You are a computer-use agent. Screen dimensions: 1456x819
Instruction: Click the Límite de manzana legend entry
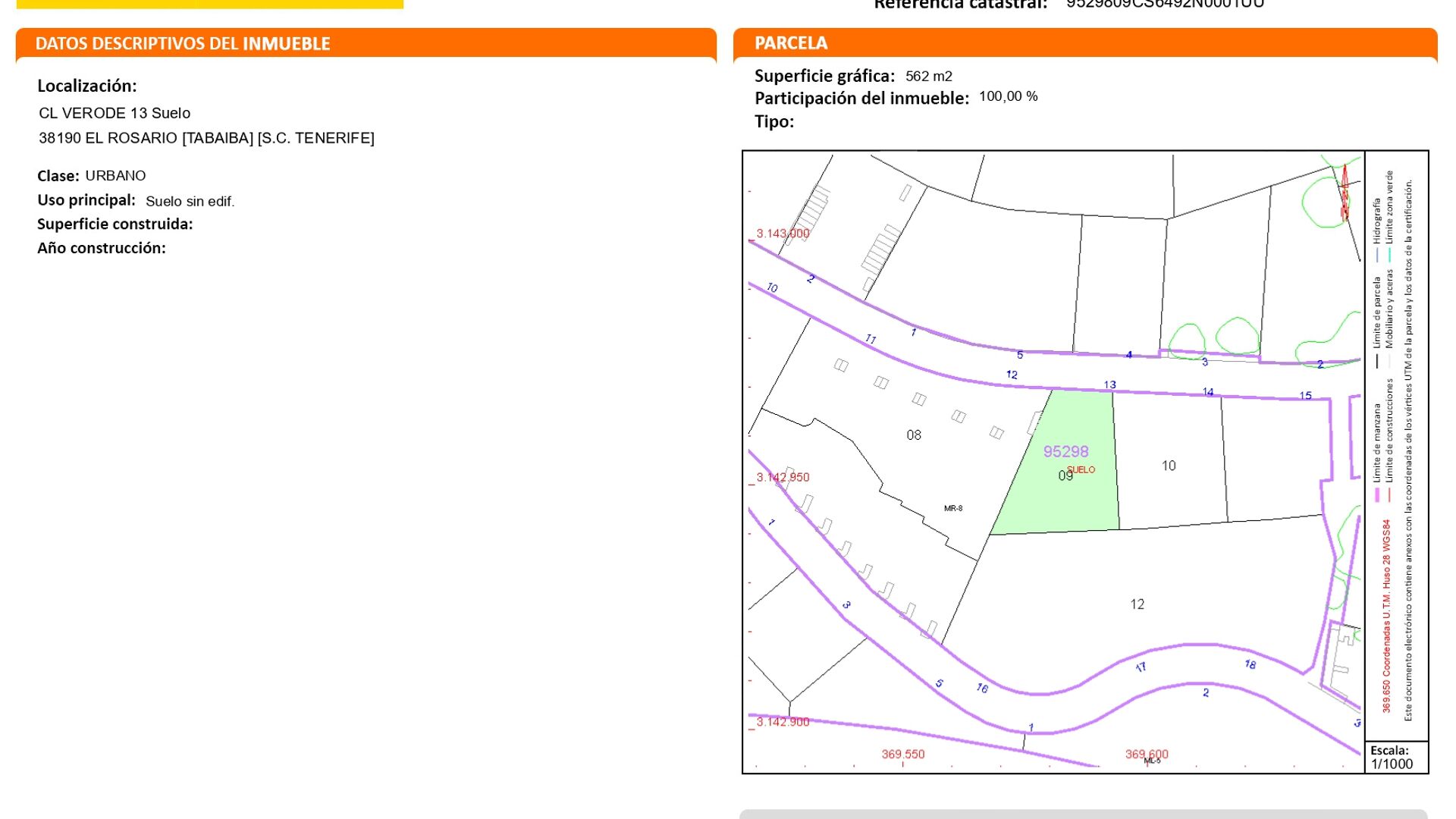point(1377,444)
